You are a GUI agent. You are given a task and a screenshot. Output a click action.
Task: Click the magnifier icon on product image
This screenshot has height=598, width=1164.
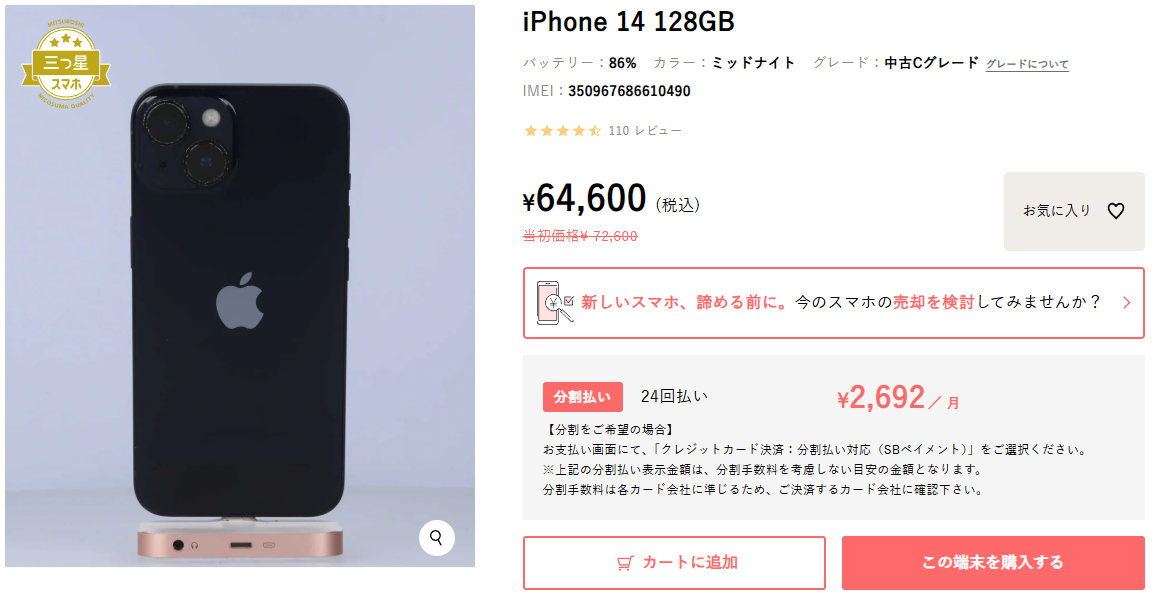click(x=436, y=537)
